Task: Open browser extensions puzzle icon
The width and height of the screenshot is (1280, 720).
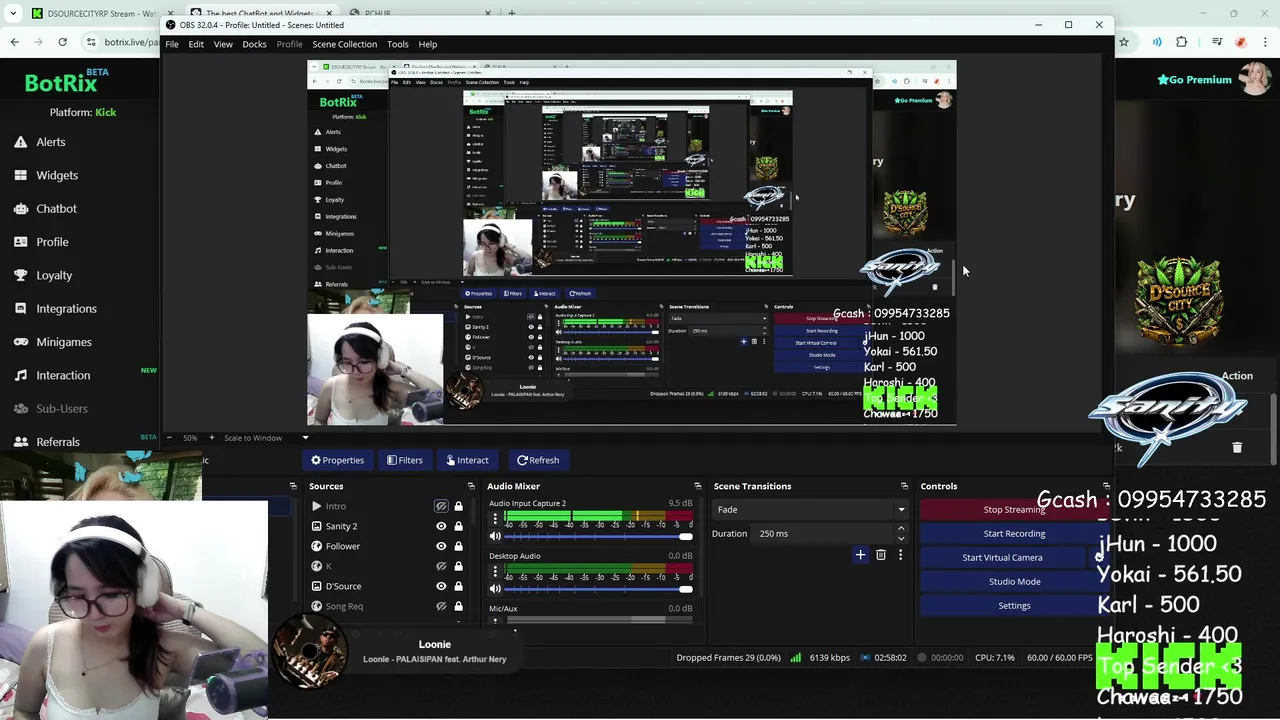Action: coord(1181,42)
